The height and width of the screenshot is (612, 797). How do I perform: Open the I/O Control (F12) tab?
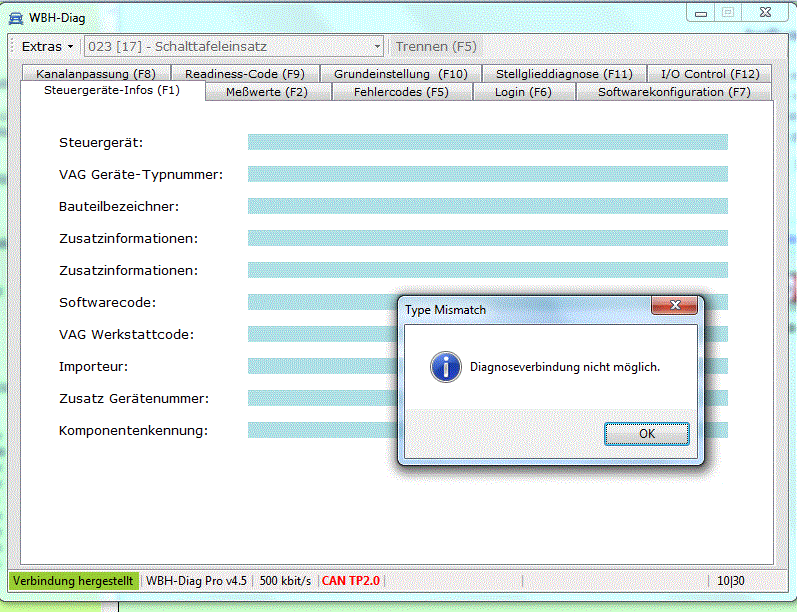point(710,73)
